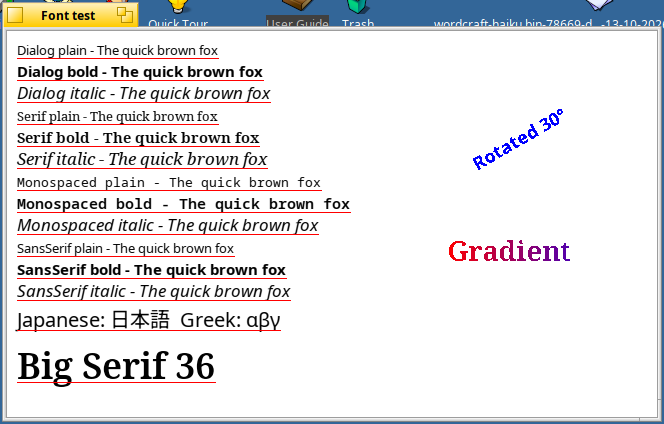The image size is (664, 424).
Task: Open the User Guide desktop icon
Action: pos(297,13)
